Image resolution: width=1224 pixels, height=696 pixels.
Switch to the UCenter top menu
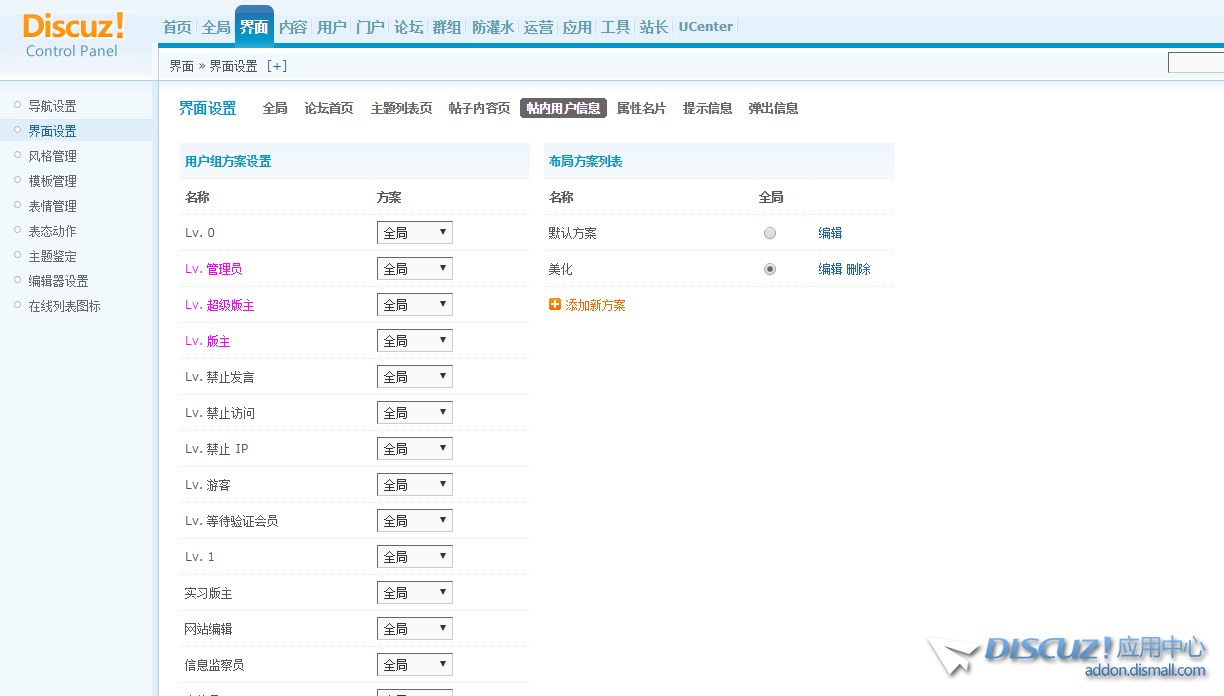tap(705, 27)
